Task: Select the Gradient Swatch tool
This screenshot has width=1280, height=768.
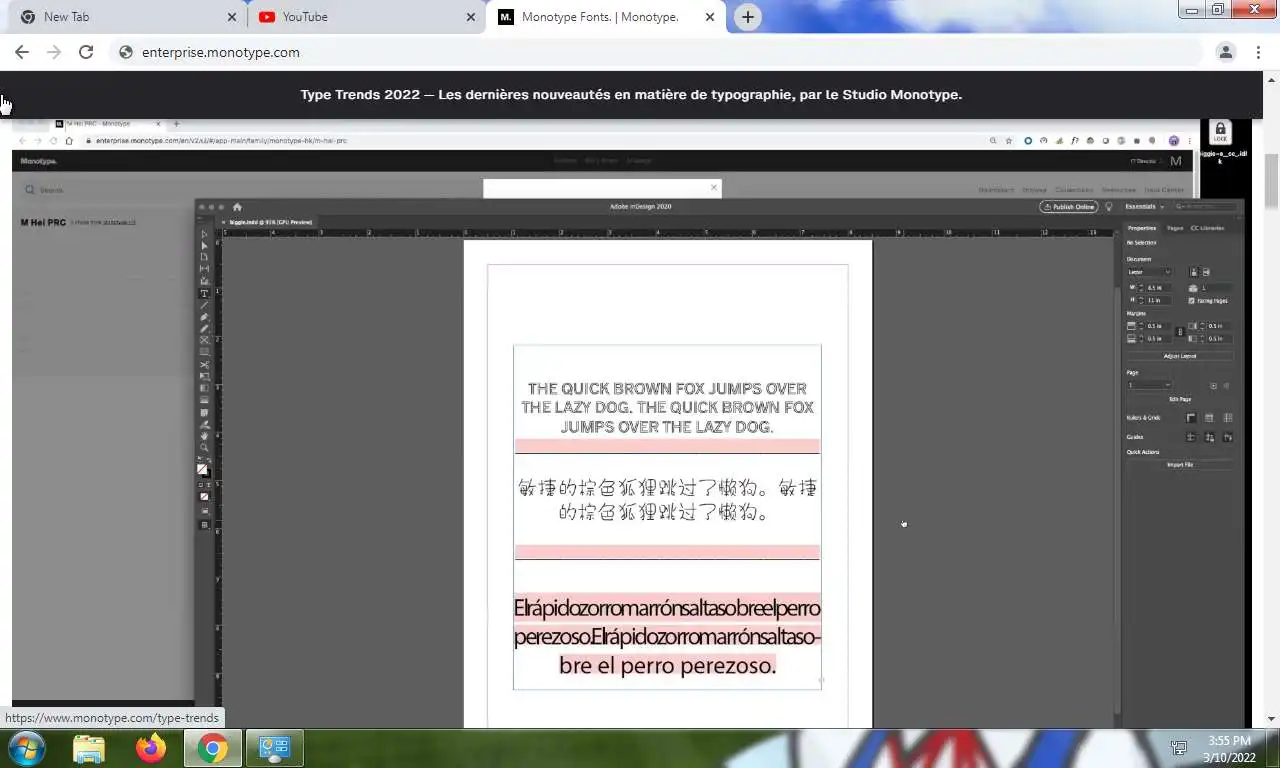Action: click(204, 388)
